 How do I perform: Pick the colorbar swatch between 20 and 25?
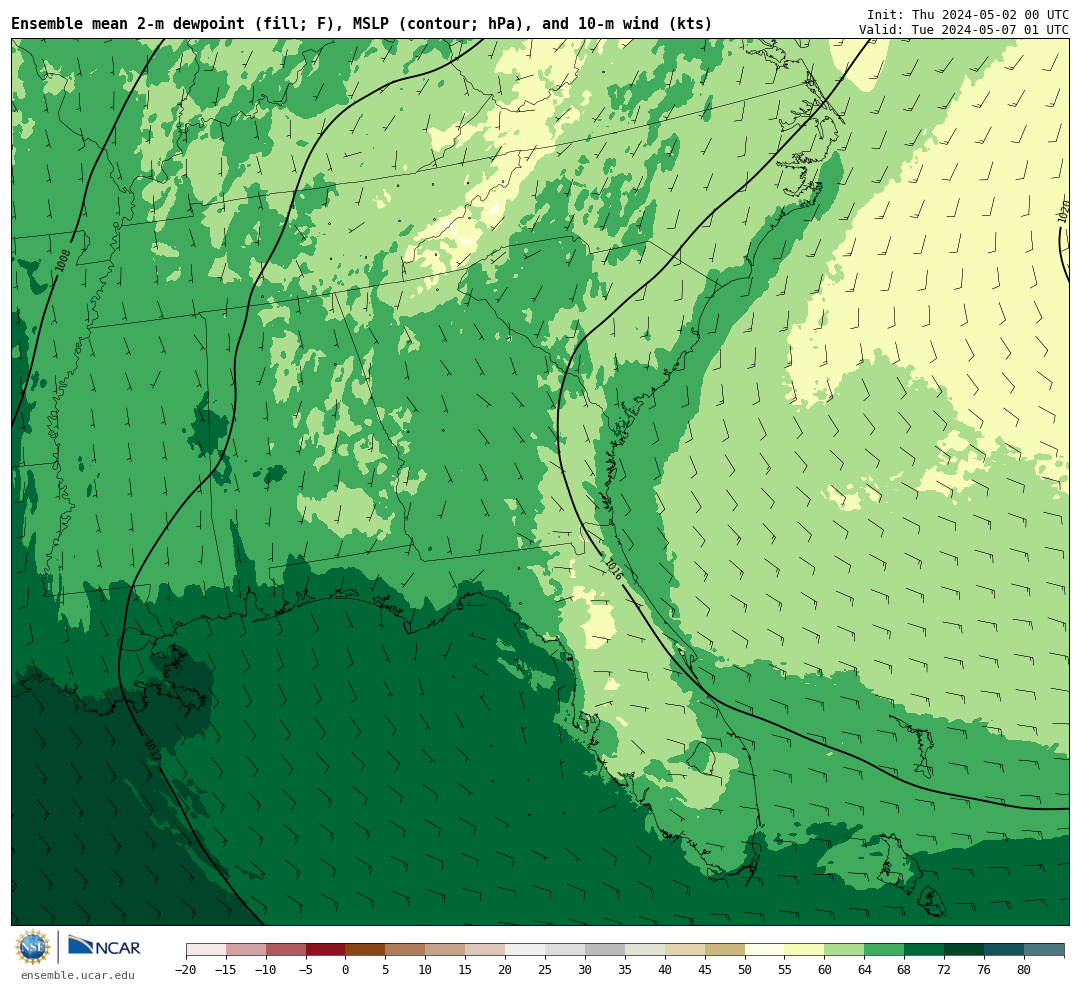(526, 950)
